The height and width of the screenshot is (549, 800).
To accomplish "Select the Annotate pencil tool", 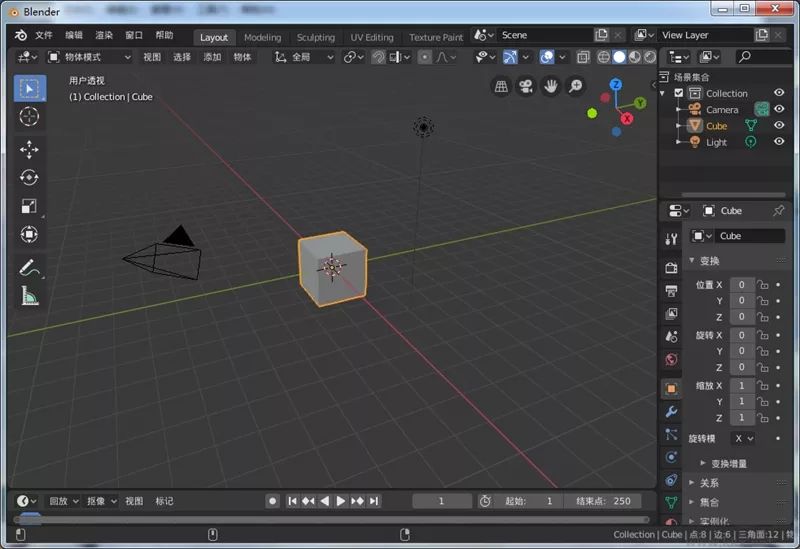I will coord(29,267).
